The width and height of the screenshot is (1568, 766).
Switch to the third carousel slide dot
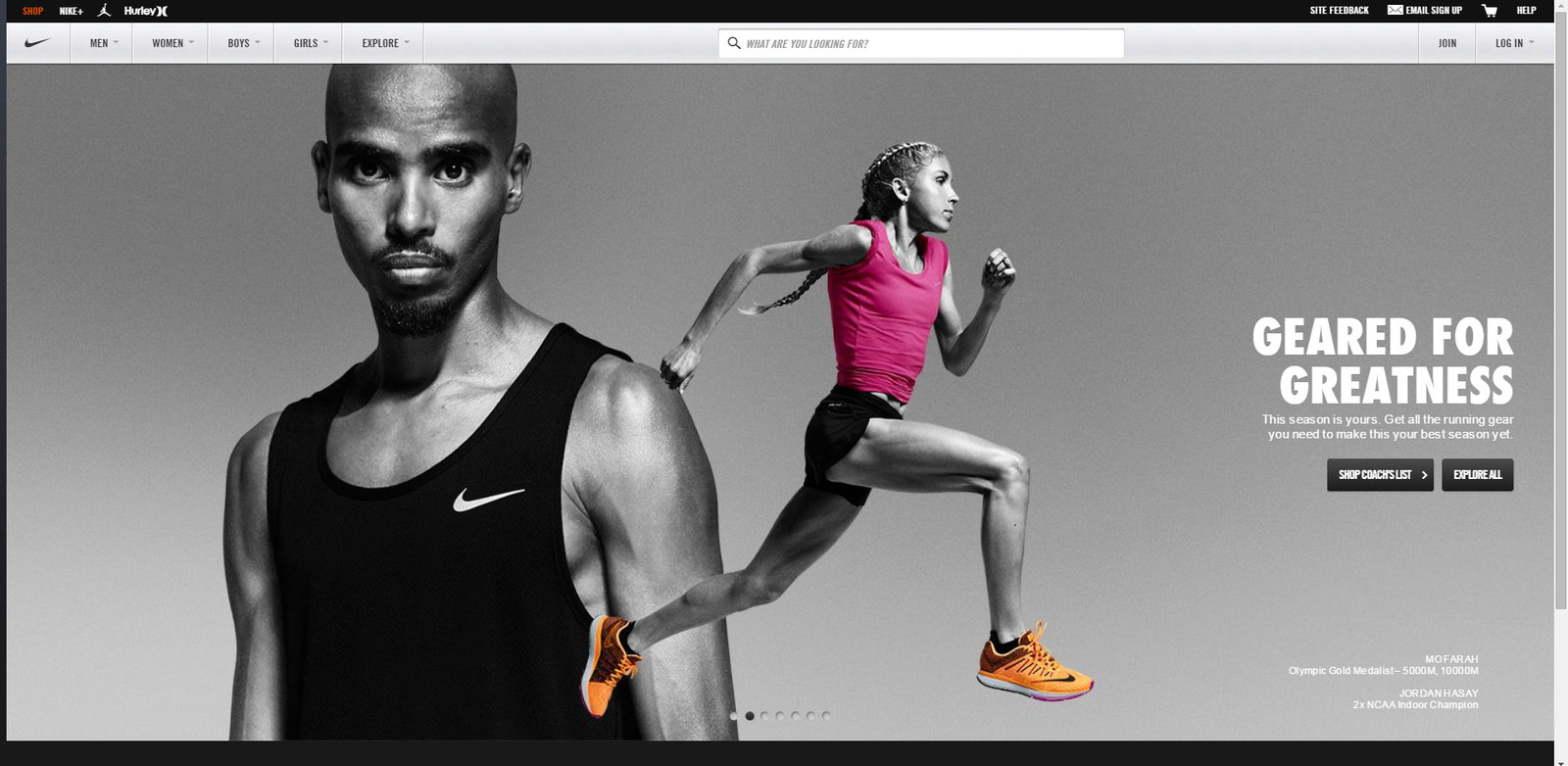point(764,716)
